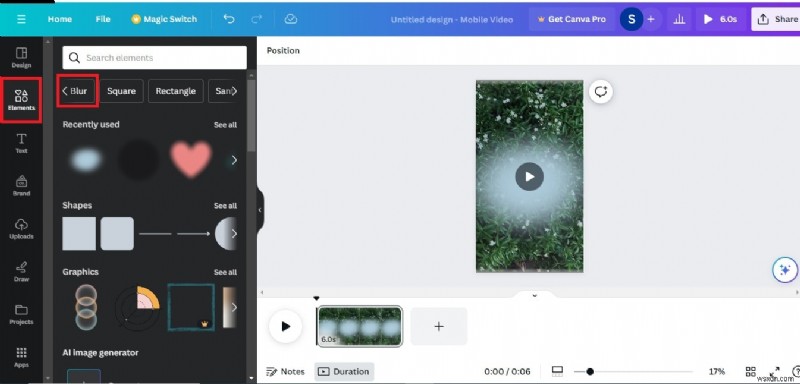The height and width of the screenshot is (384, 800).
Task: Show more chips with right chevron
Action: coord(234,91)
